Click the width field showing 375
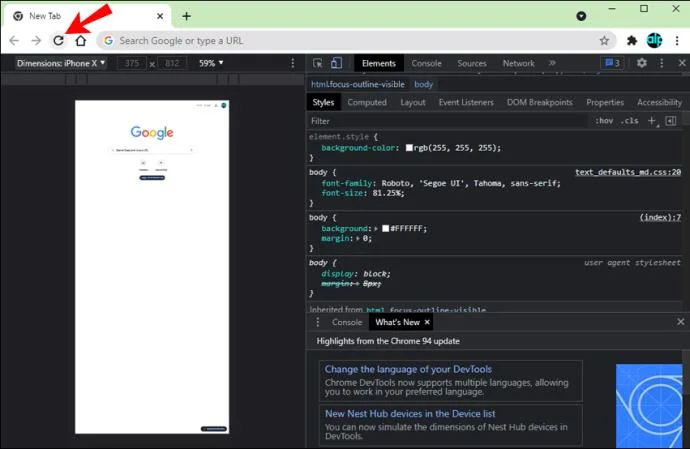The width and height of the screenshot is (690, 449). click(x=132, y=63)
